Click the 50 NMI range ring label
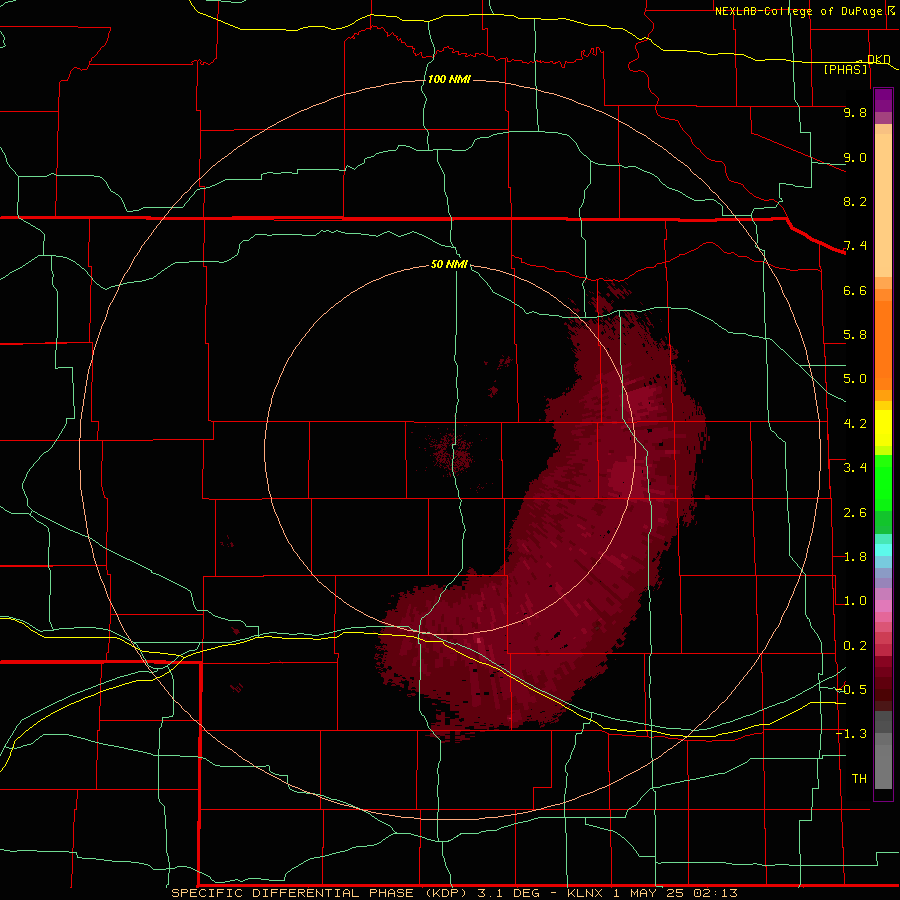The image size is (900, 900). [x=449, y=264]
